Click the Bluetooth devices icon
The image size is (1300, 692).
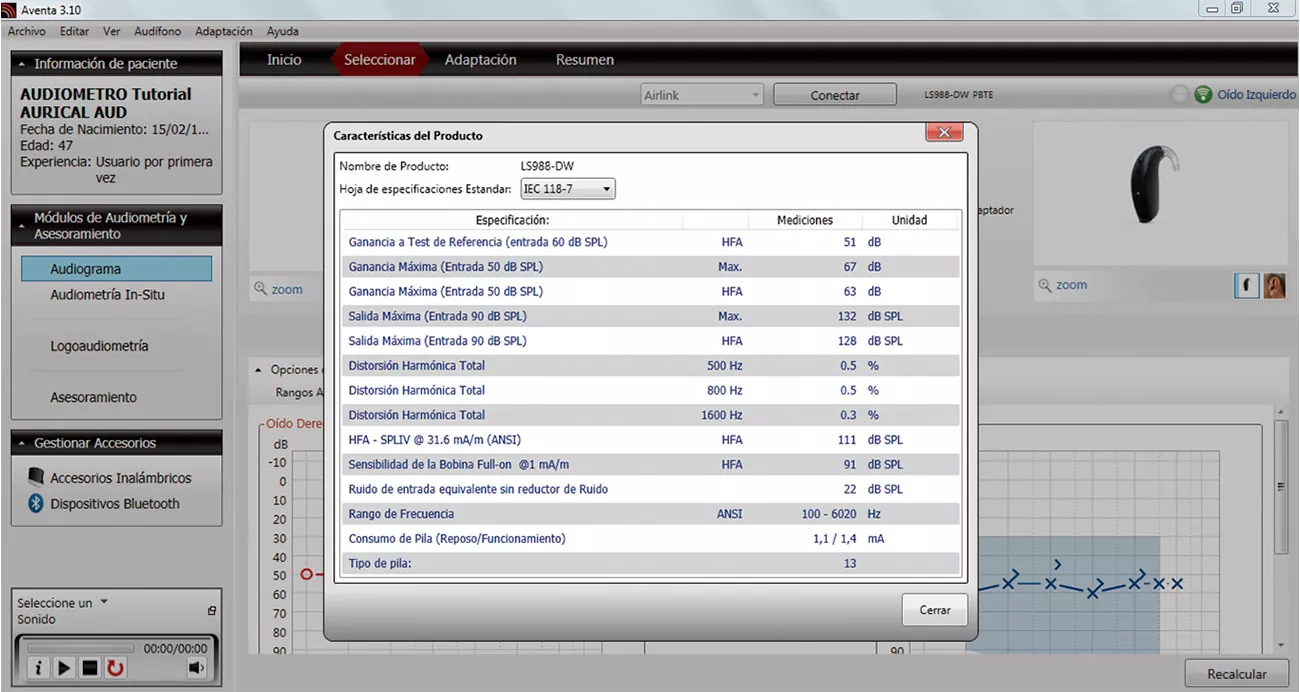click(36, 504)
